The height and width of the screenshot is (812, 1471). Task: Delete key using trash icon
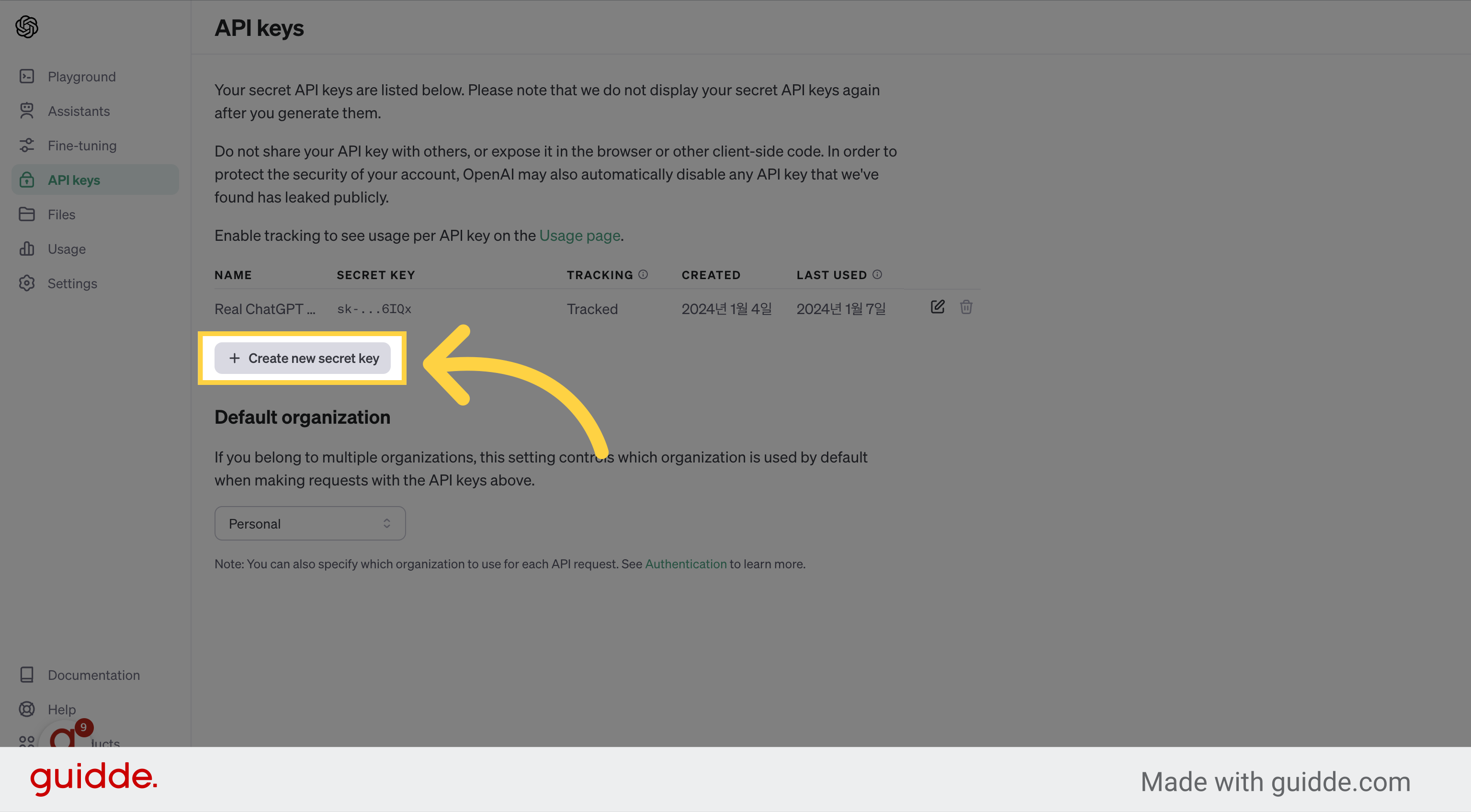click(x=966, y=307)
